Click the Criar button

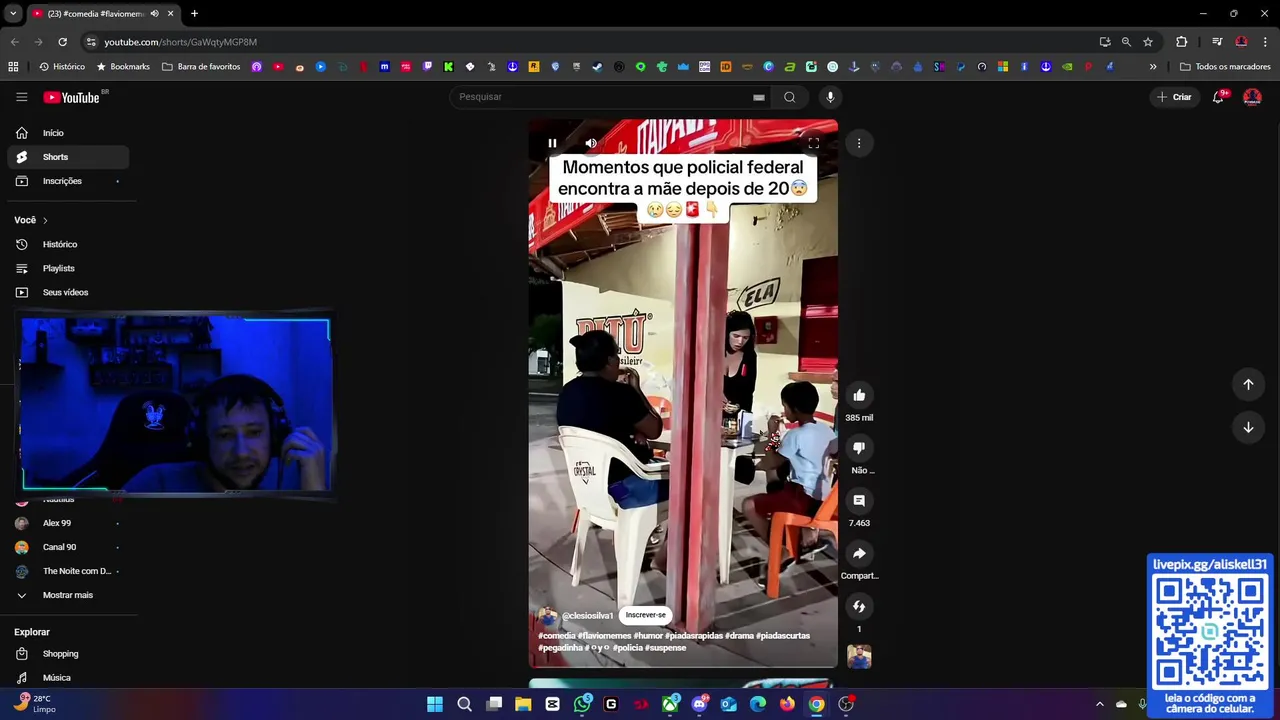(x=1174, y=97)
